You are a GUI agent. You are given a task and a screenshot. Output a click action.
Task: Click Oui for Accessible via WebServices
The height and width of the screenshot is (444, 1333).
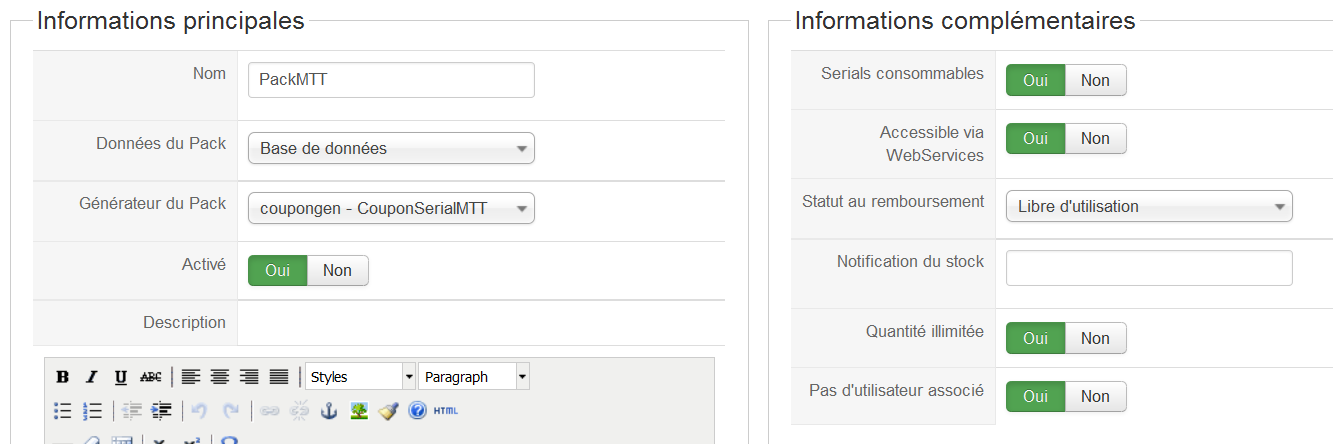coord(1035,138)
